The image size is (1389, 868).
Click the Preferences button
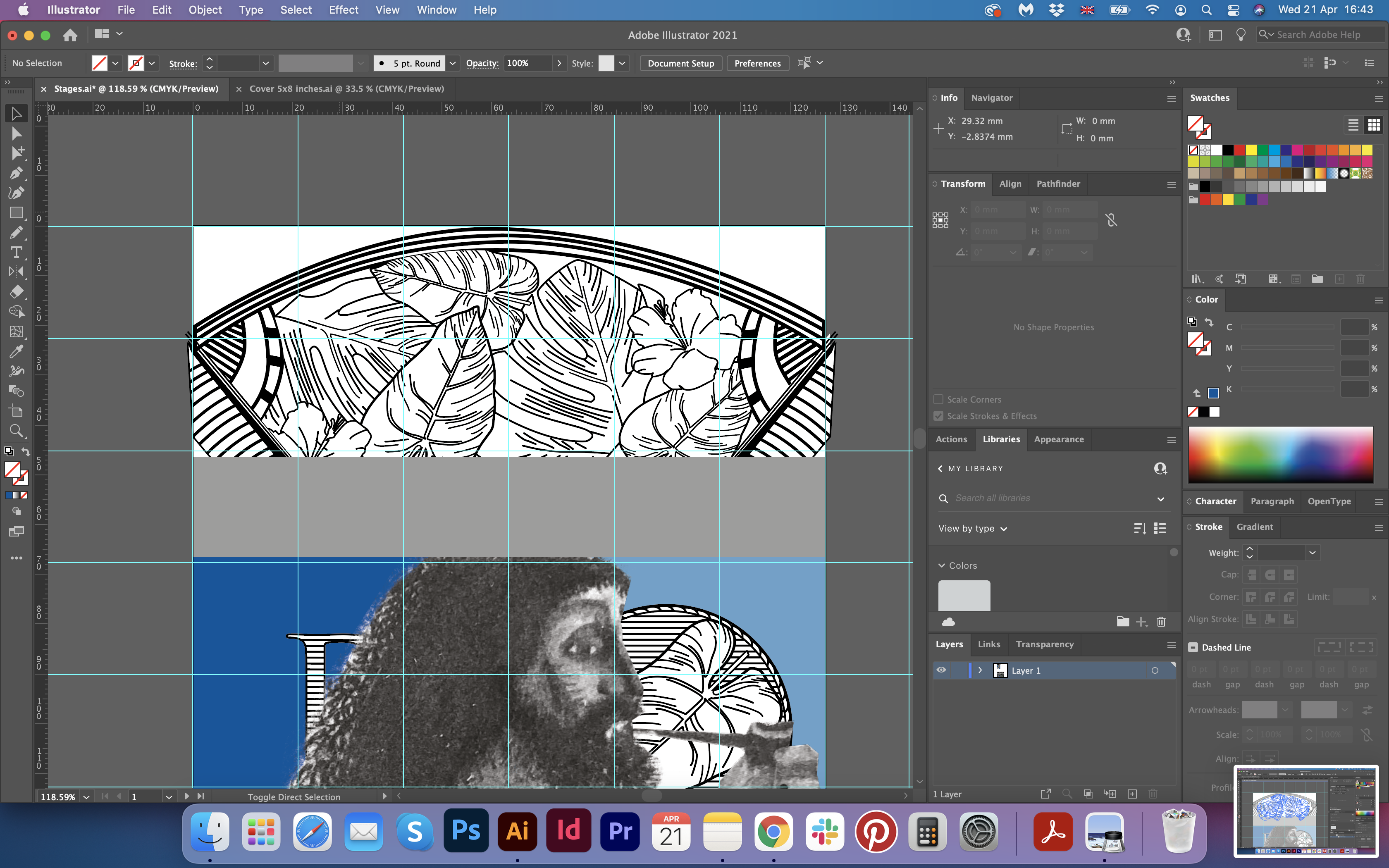coord(757,63)
